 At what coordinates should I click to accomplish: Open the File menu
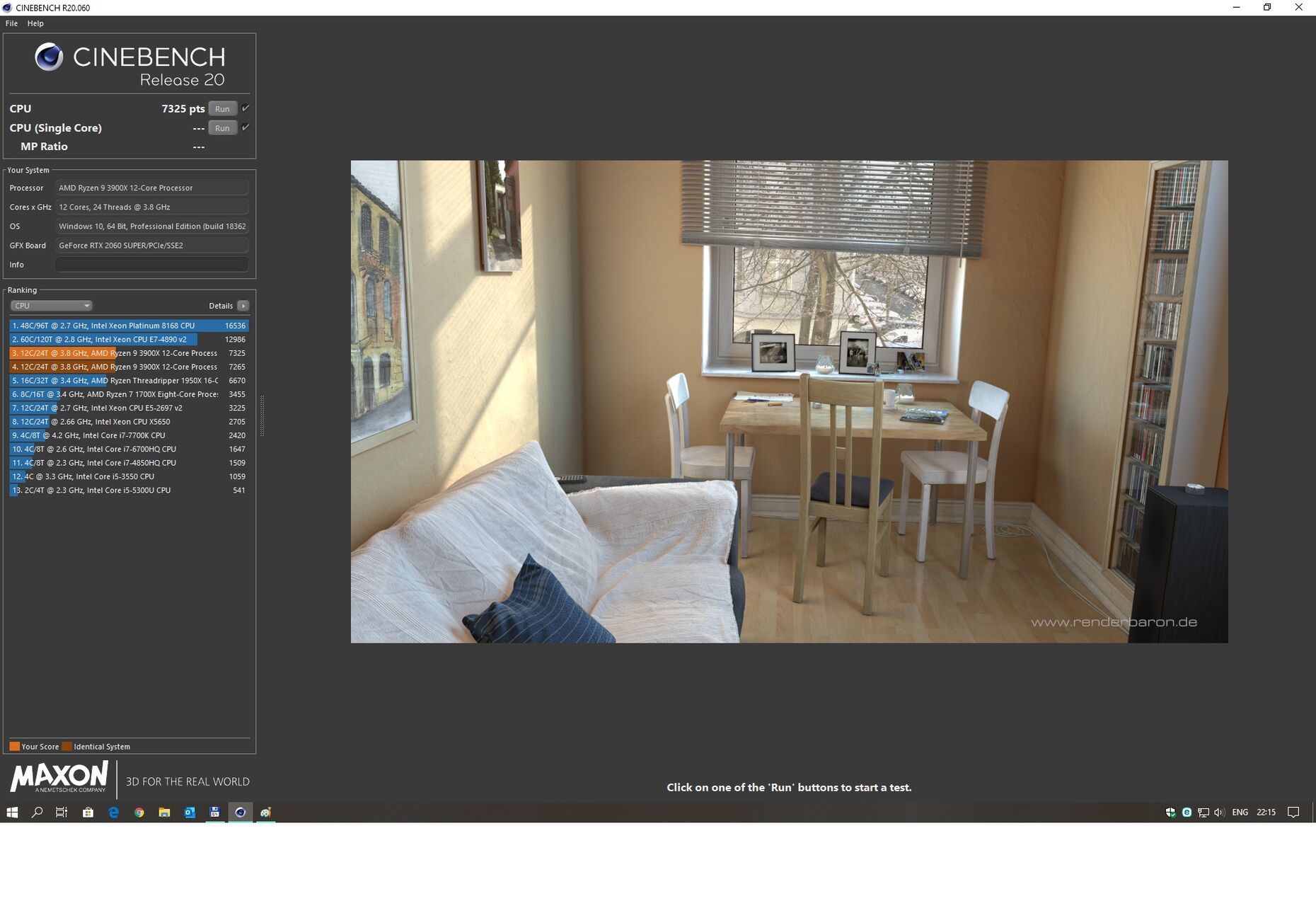click(11, 23)
